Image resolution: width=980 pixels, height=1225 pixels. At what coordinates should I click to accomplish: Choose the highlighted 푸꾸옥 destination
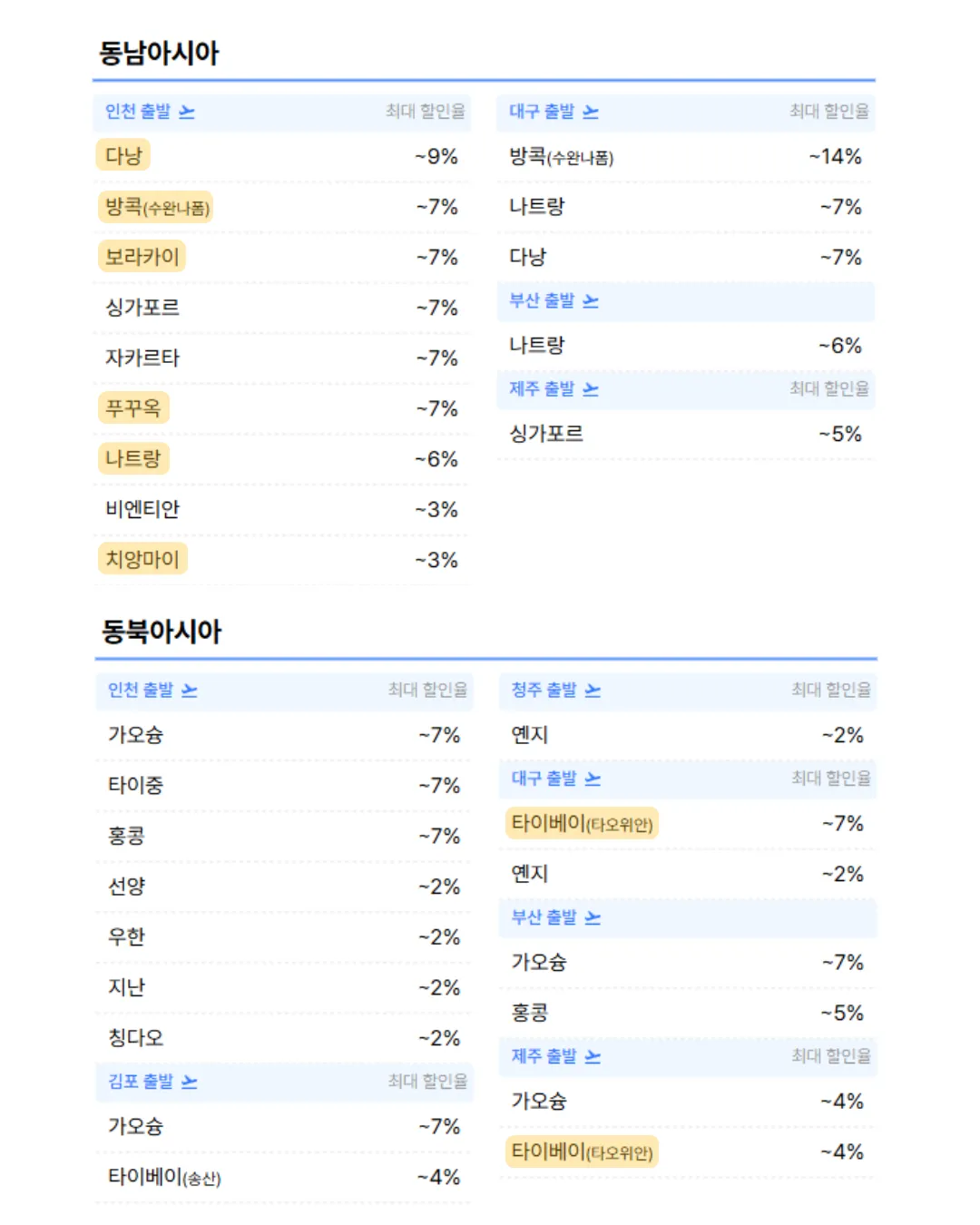point(133,408)
